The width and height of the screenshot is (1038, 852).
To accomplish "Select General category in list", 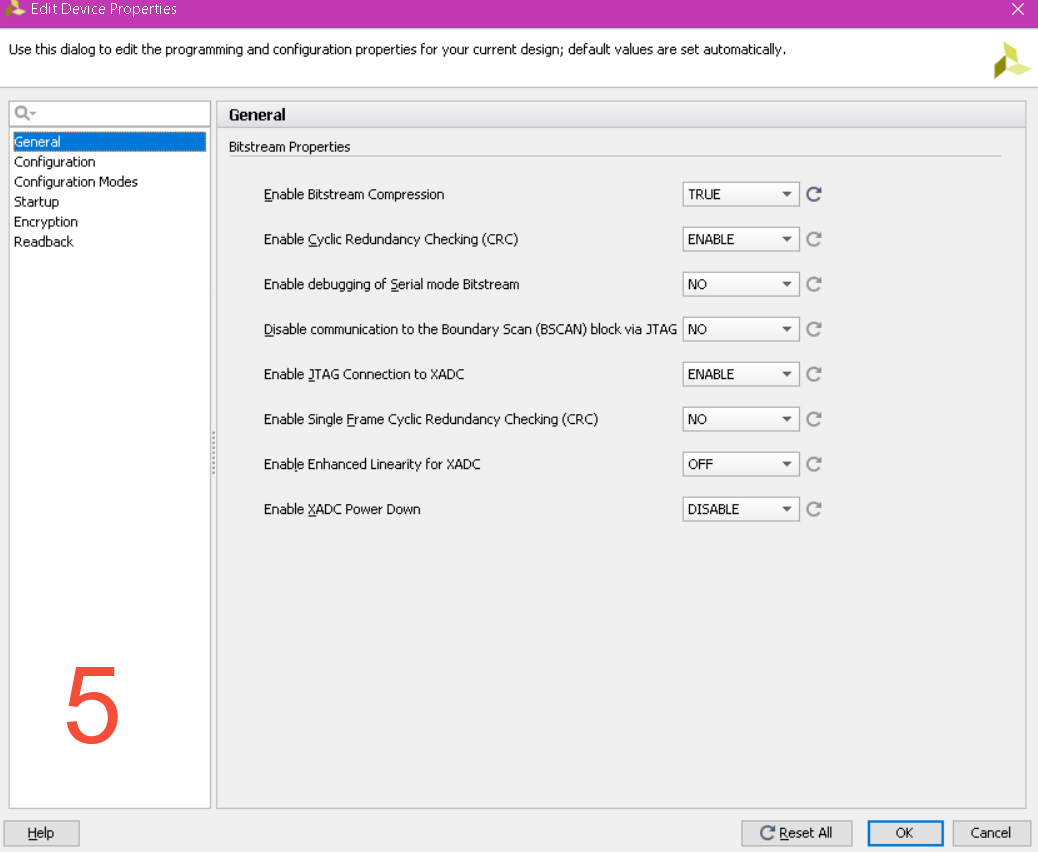I will click(109, 142).
